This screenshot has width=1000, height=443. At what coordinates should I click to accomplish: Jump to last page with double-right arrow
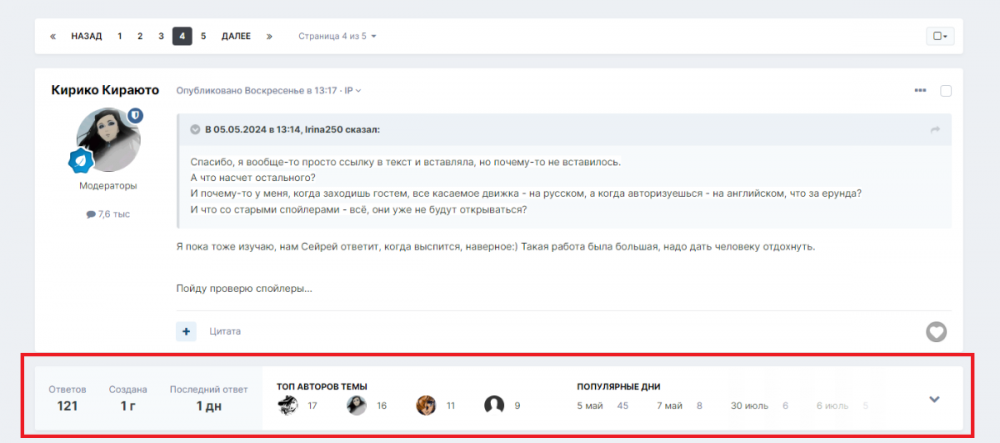tap(269, 36)
